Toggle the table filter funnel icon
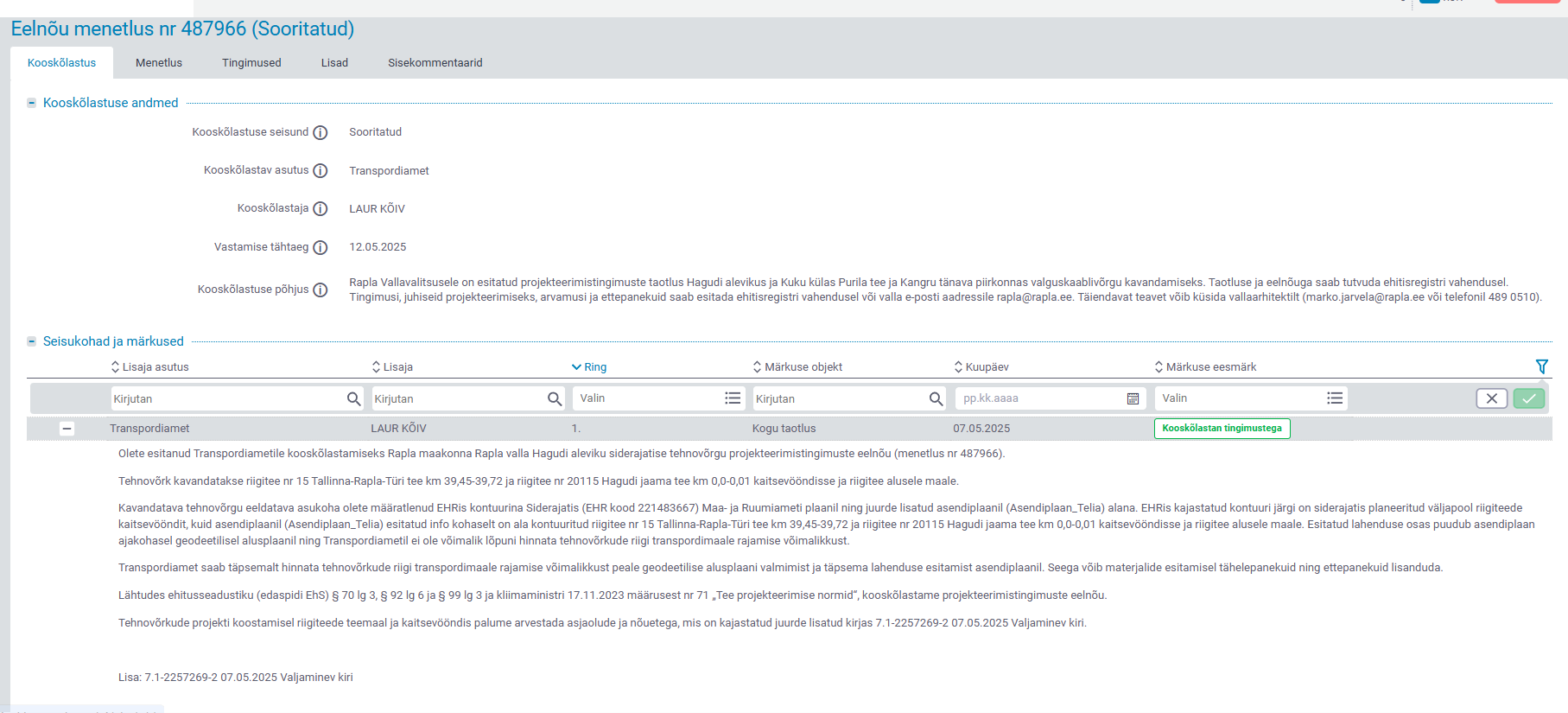 pyautogui.click(x=1542, y=366)
